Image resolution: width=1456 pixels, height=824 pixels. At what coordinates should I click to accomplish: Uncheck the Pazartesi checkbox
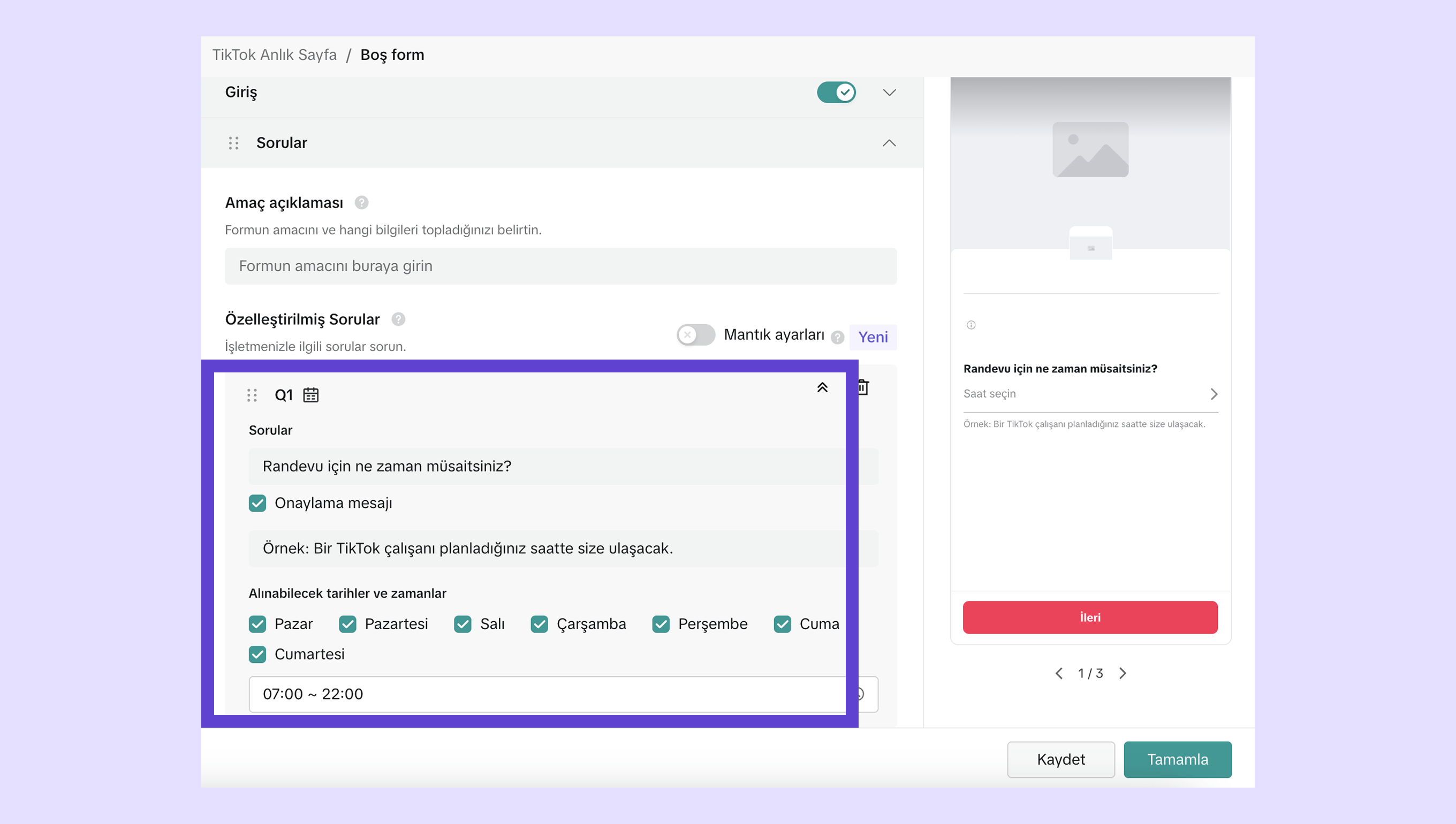[347, 624]
